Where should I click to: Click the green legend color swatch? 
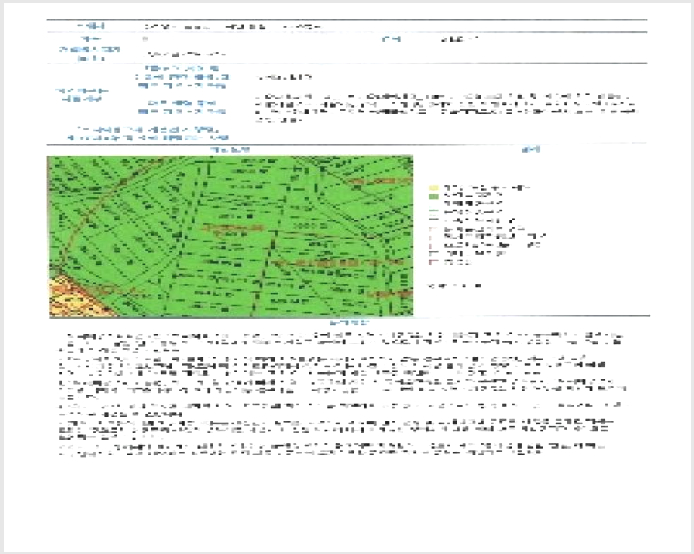coord(434,196)
